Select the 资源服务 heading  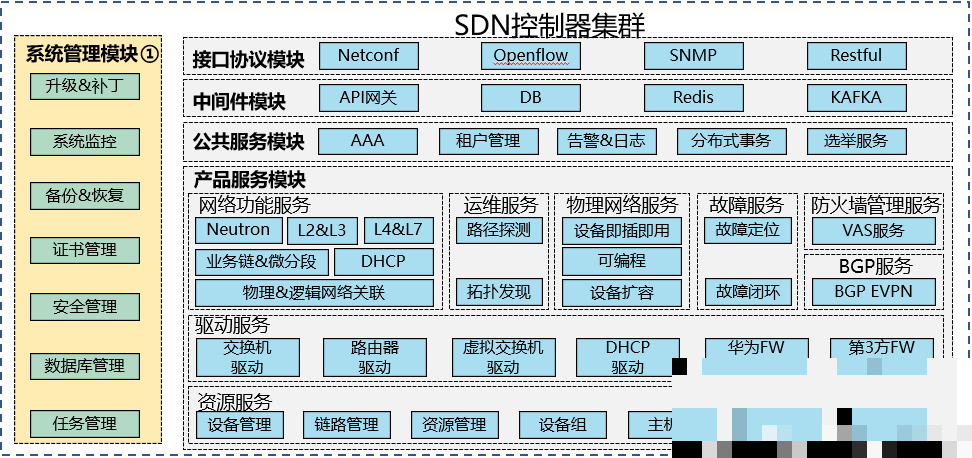click(234, 400)
